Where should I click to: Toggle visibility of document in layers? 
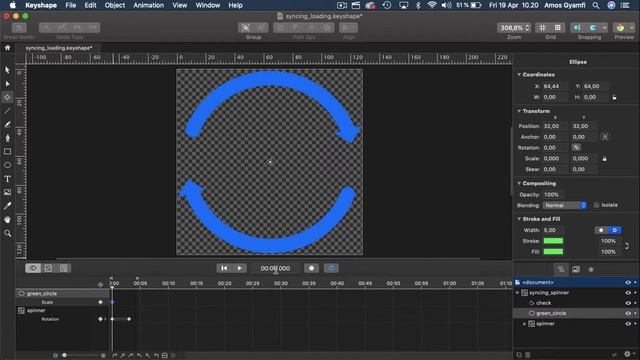click(x=628, y=282)
